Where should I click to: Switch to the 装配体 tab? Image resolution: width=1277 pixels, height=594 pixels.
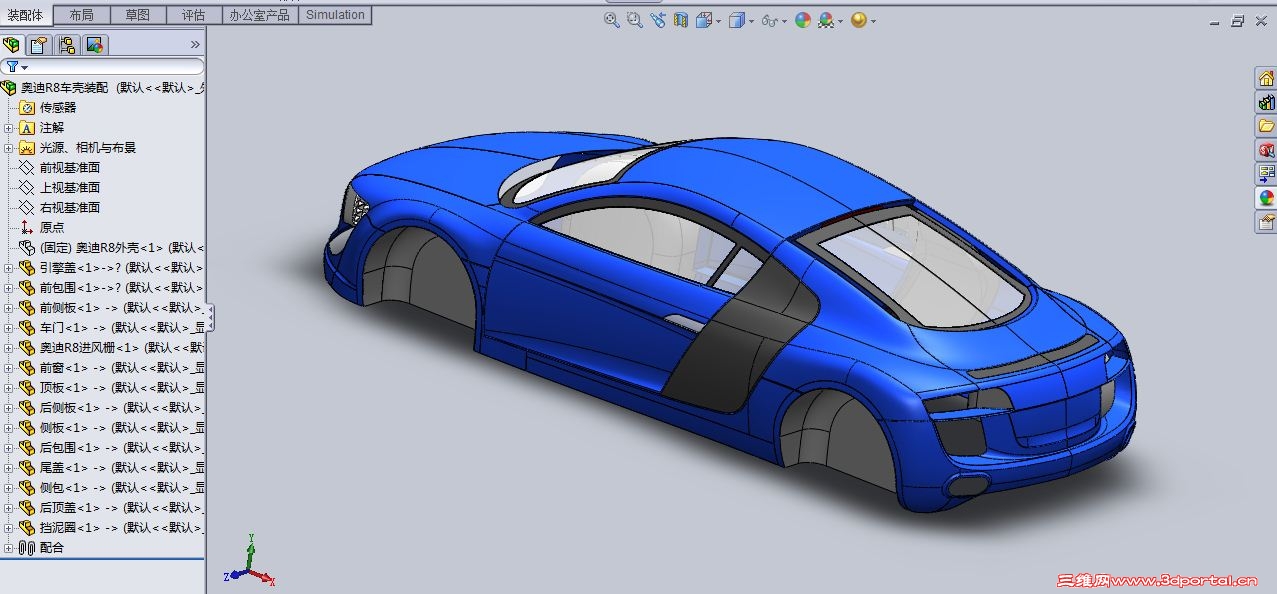tap(25, 15)
